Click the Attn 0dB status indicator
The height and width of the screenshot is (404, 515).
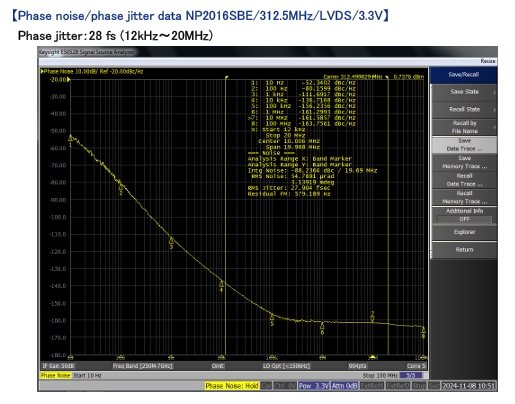pyautogui.click(x=345, y=386)
